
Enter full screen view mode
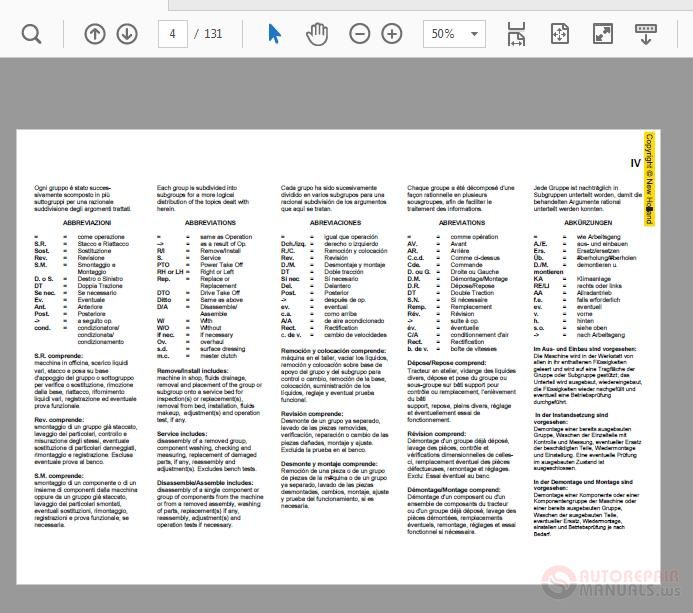[x=603, y=34]
